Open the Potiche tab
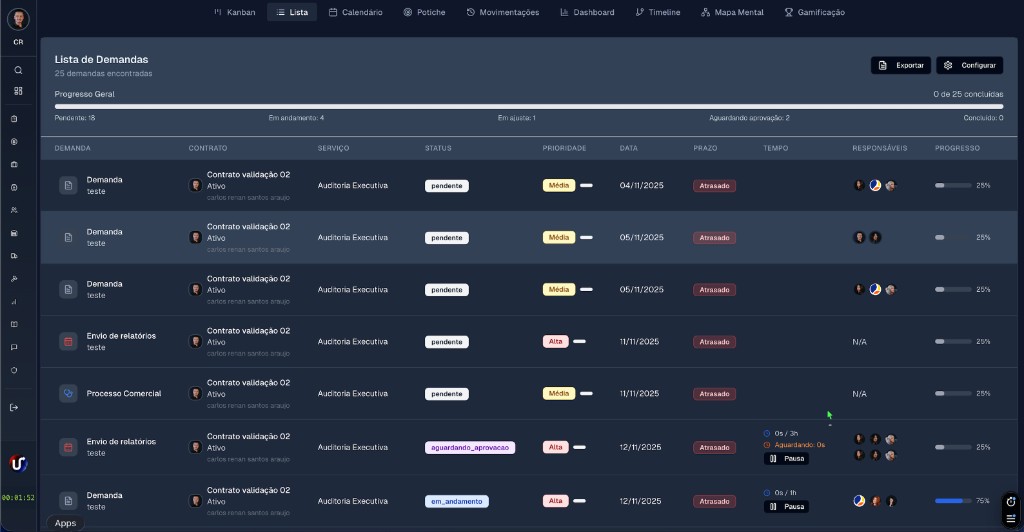The height and width of the screenshot is (532, 1024). click(x=424, y=12)
